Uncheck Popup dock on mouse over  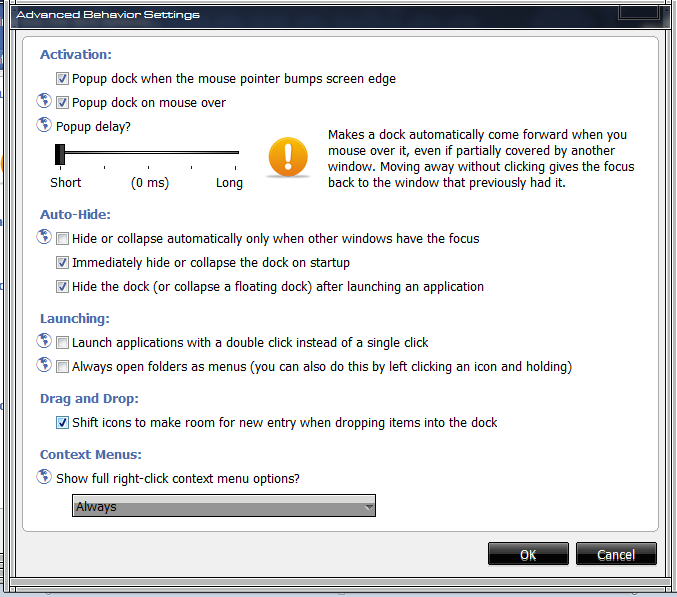pyautogui.click(x=63, y=102)
